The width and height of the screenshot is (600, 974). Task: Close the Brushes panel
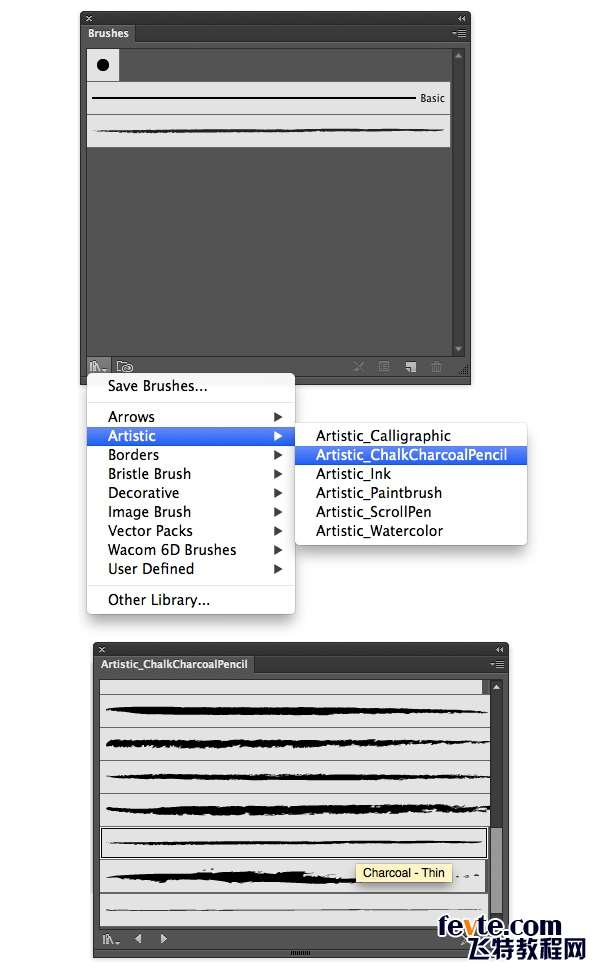[x=89, y=19]
